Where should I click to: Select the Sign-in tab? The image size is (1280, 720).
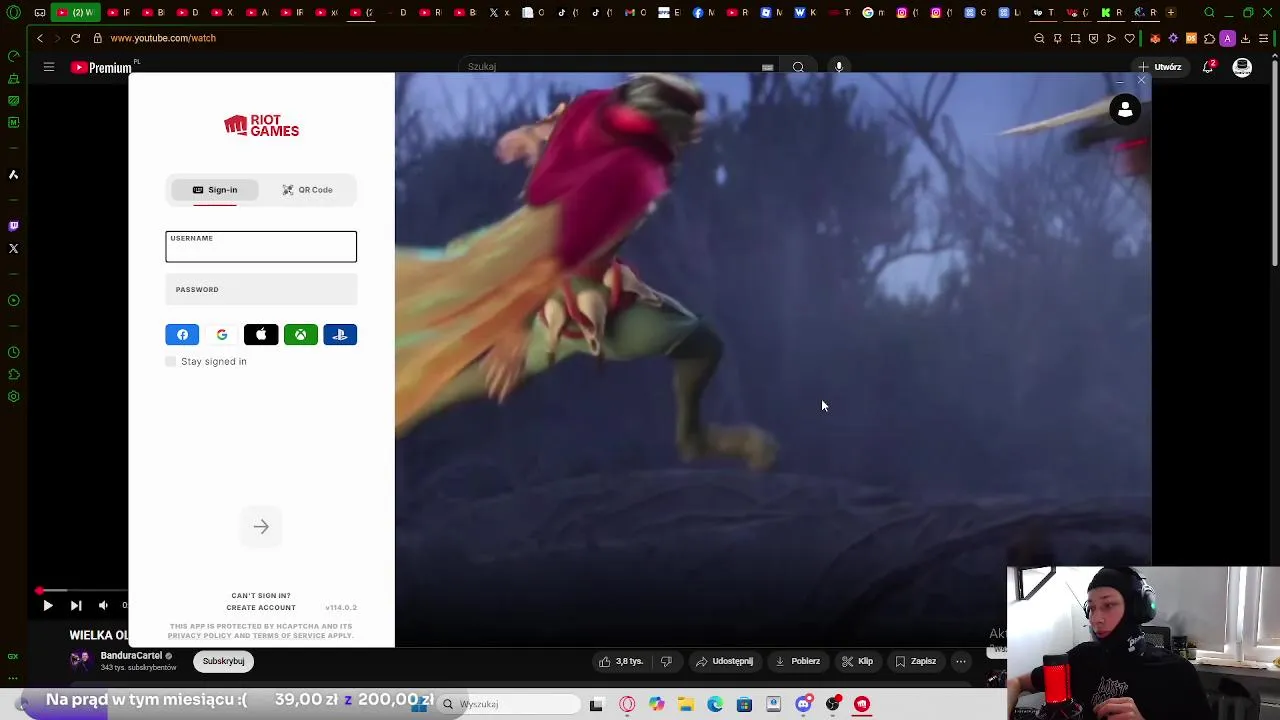tap(215, 190)
